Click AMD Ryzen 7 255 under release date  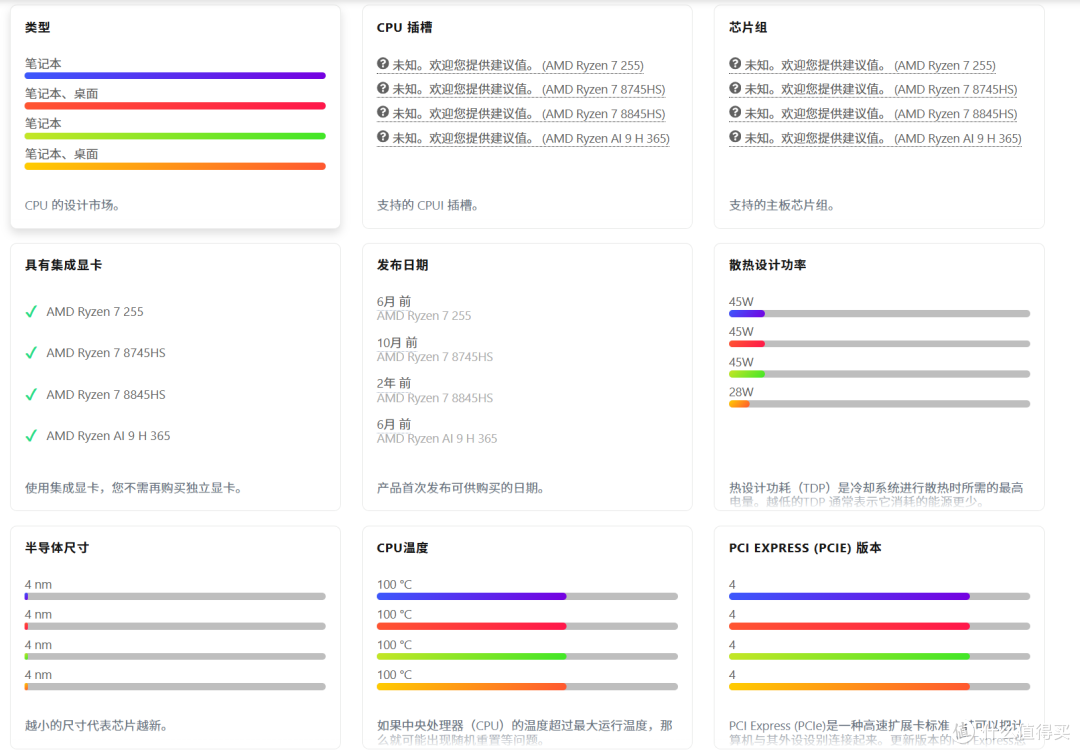pos(424,316)
